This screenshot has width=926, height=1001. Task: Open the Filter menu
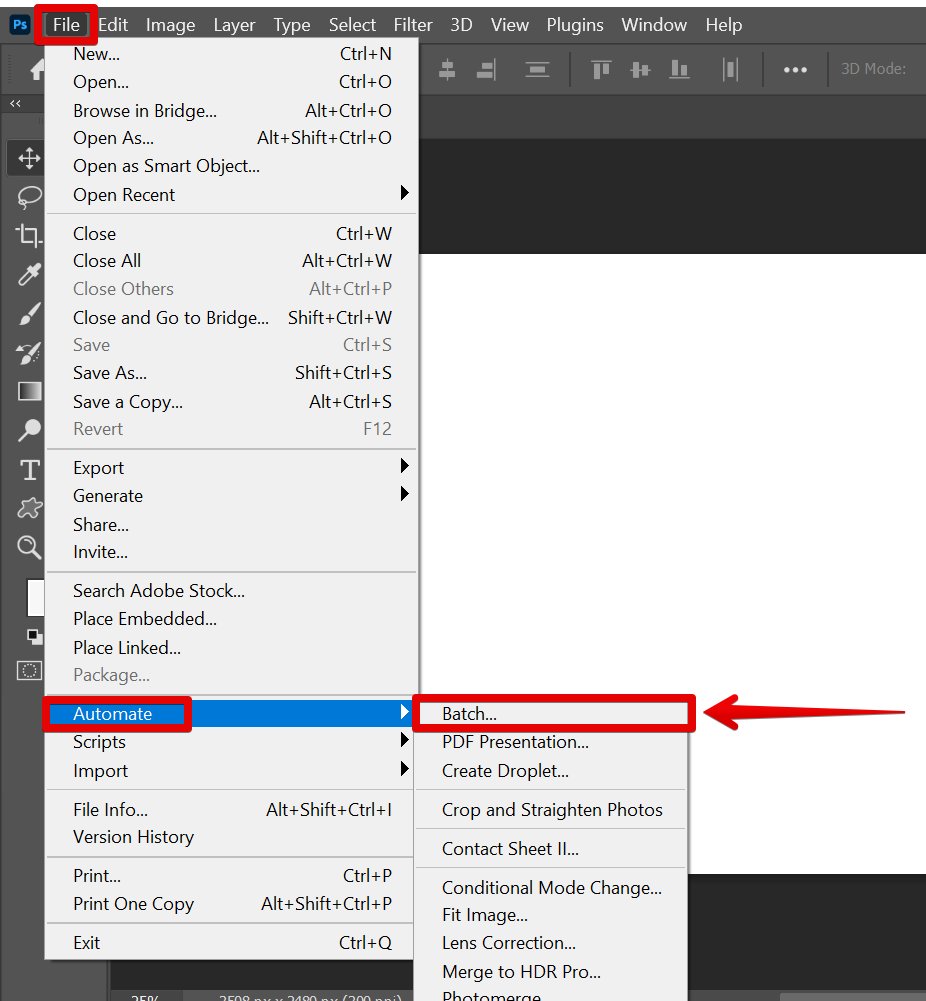[x=413, y=25]
